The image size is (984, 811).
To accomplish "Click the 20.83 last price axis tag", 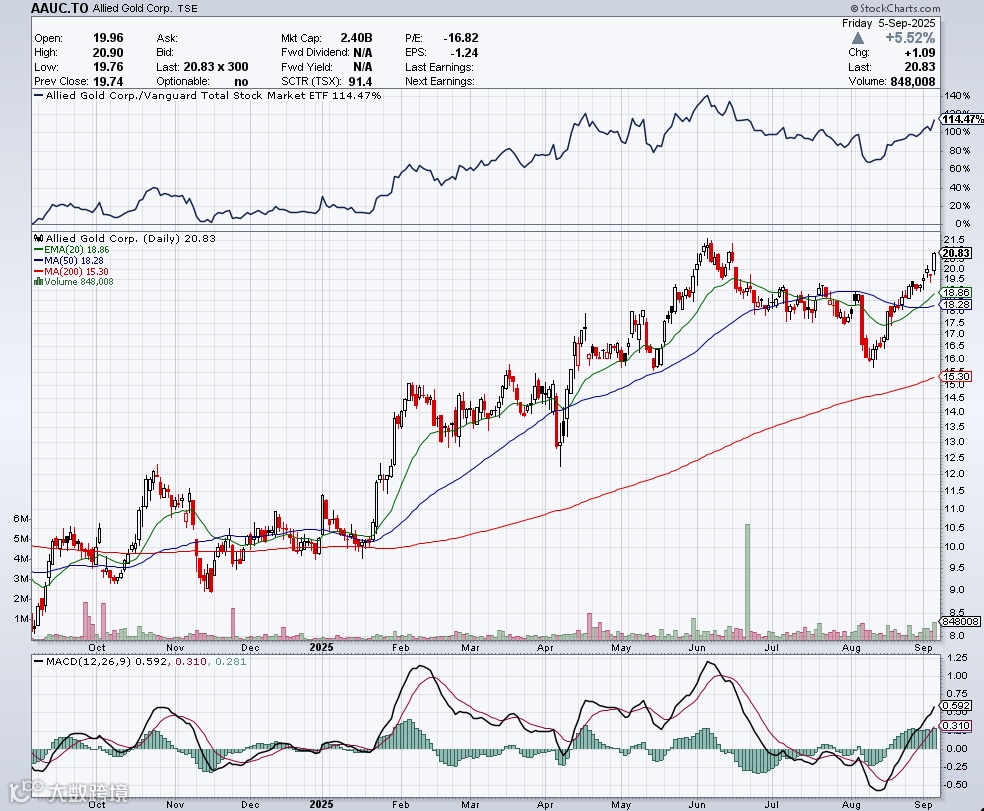I will click(x=956, y=254).
